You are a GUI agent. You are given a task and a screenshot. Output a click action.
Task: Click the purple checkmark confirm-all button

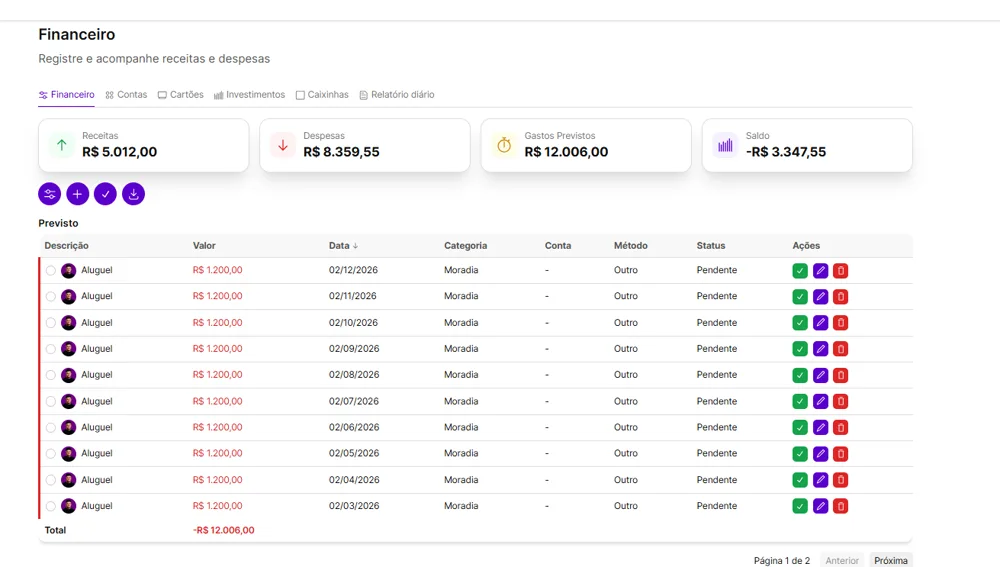pyautogui.click(x=105, y=194)
